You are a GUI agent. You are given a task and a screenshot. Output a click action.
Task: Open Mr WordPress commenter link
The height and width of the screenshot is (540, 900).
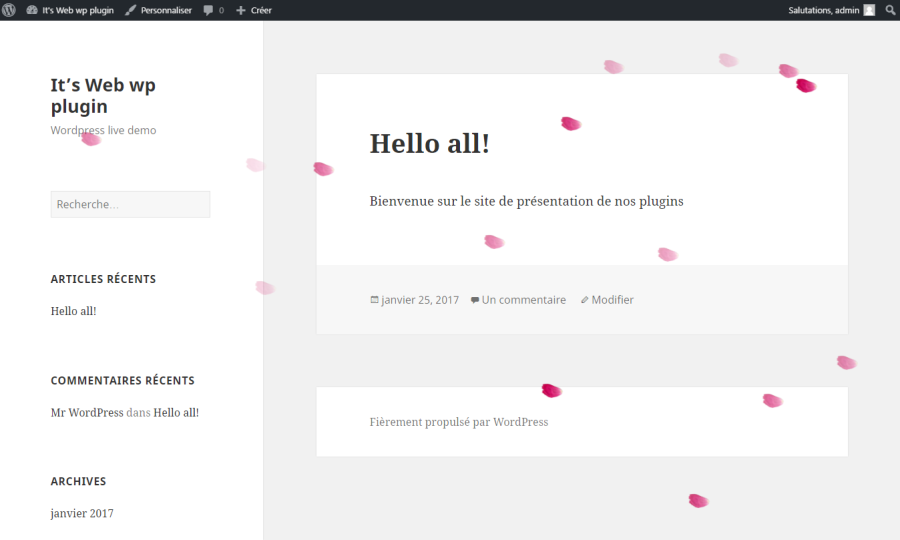point(87,413)
